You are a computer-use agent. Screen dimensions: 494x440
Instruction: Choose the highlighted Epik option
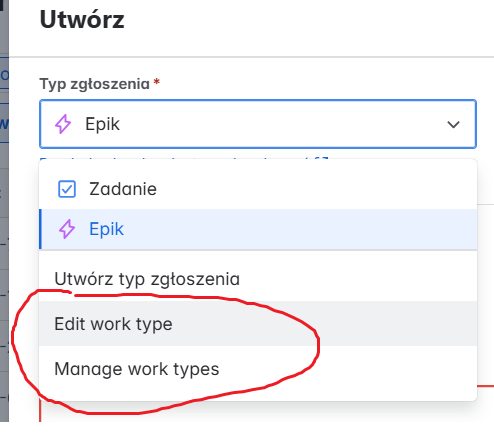coord(258,229)
